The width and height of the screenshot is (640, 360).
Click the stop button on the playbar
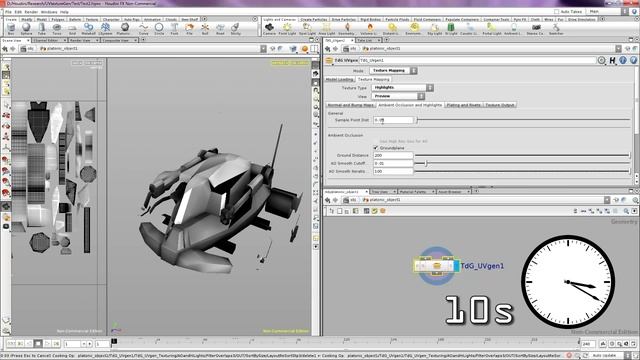pyautogui.click(x=38, y=344)
